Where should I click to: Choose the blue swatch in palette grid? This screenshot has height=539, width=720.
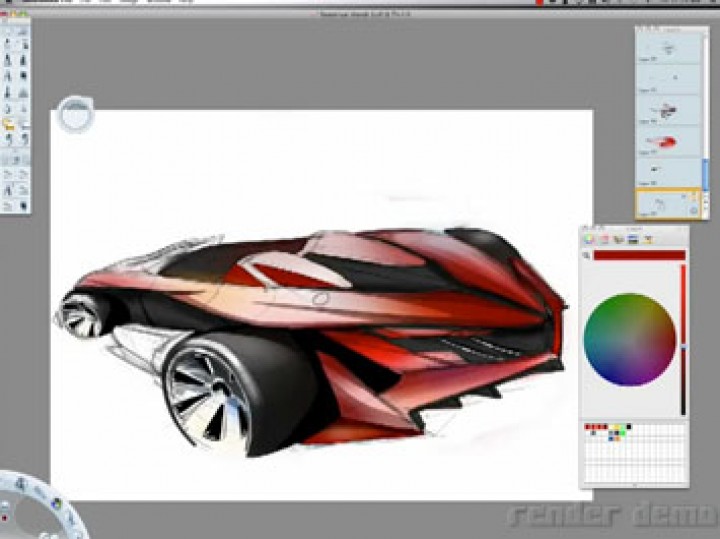tap(611, 438)
